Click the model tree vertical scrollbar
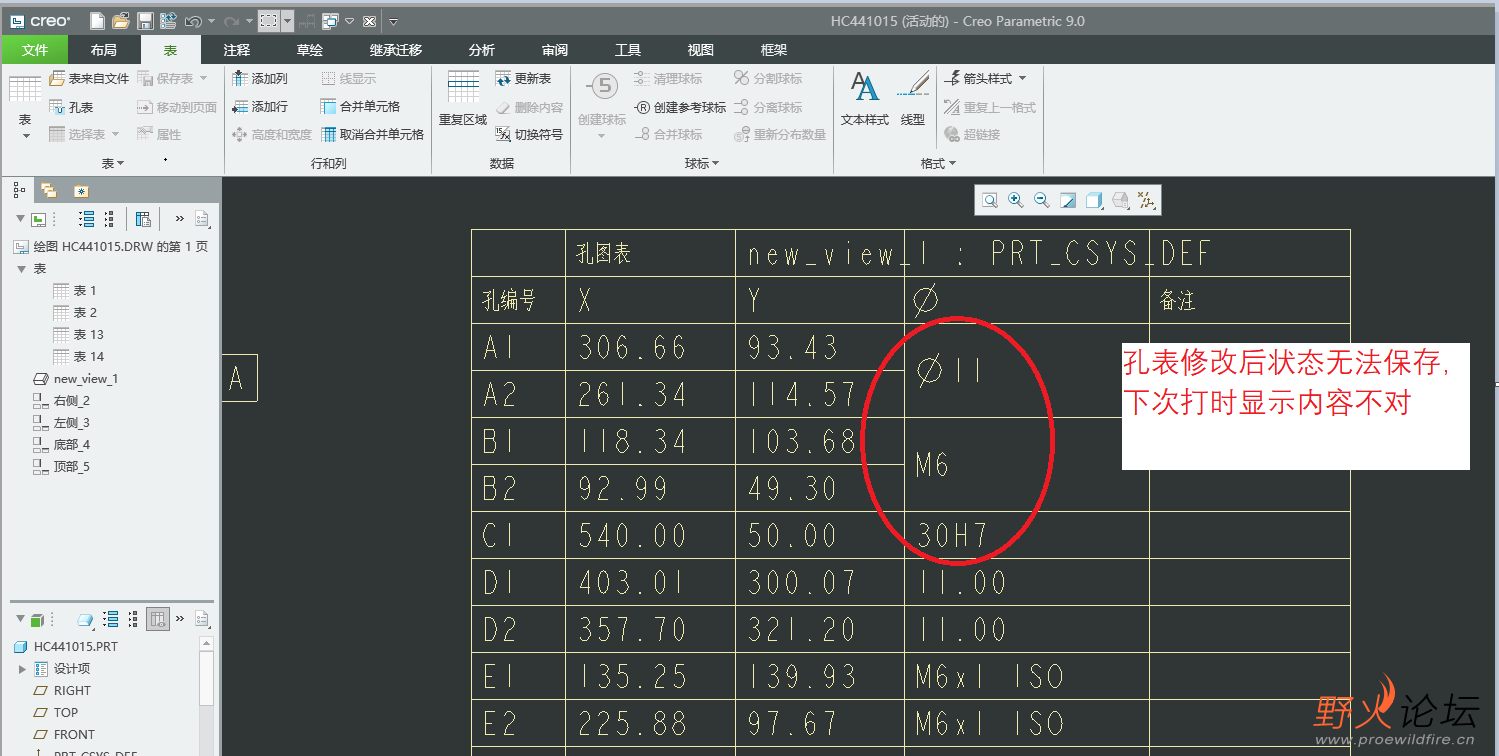The height and width of the screenshot is (756, 1499). [207, 676]
